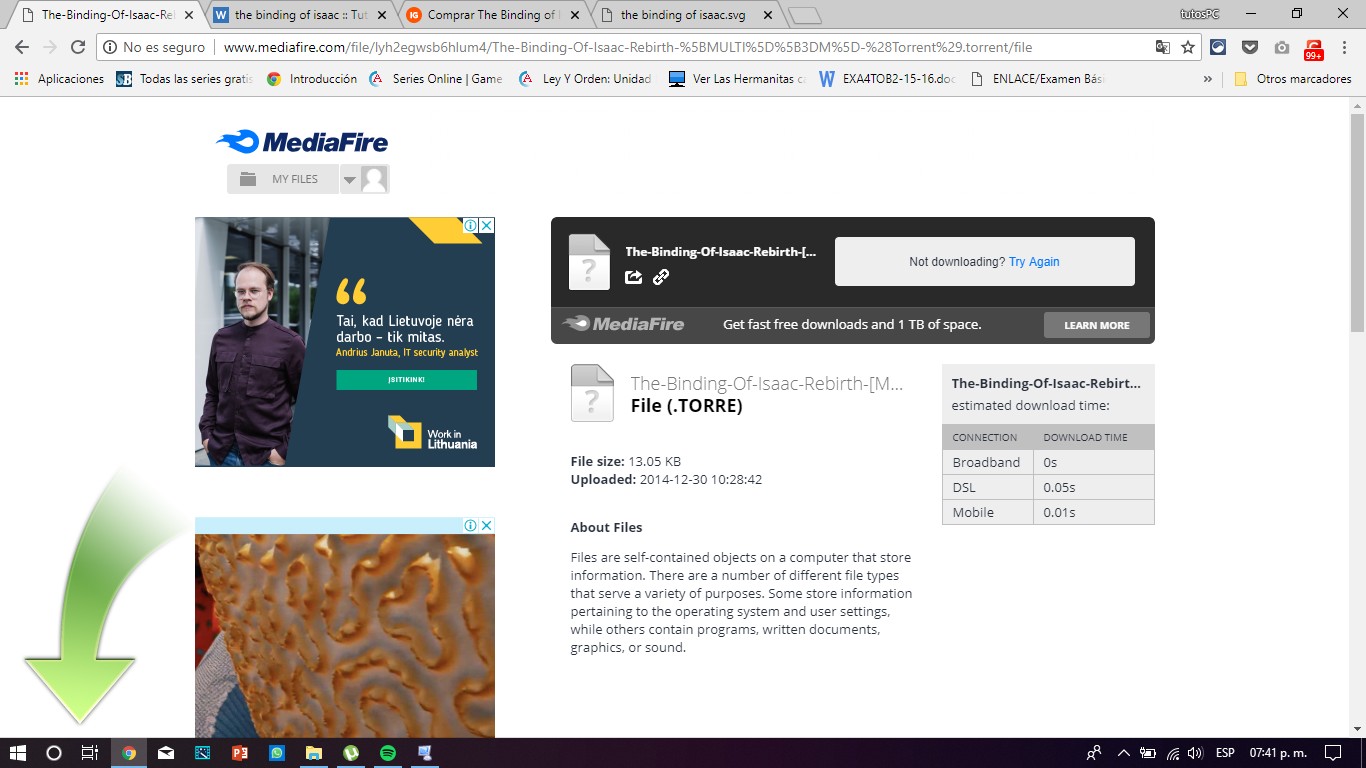Show more bookmarks with double chevron
The width and height of the screenshot is (1366, 768).
[x=1208, y=79]
